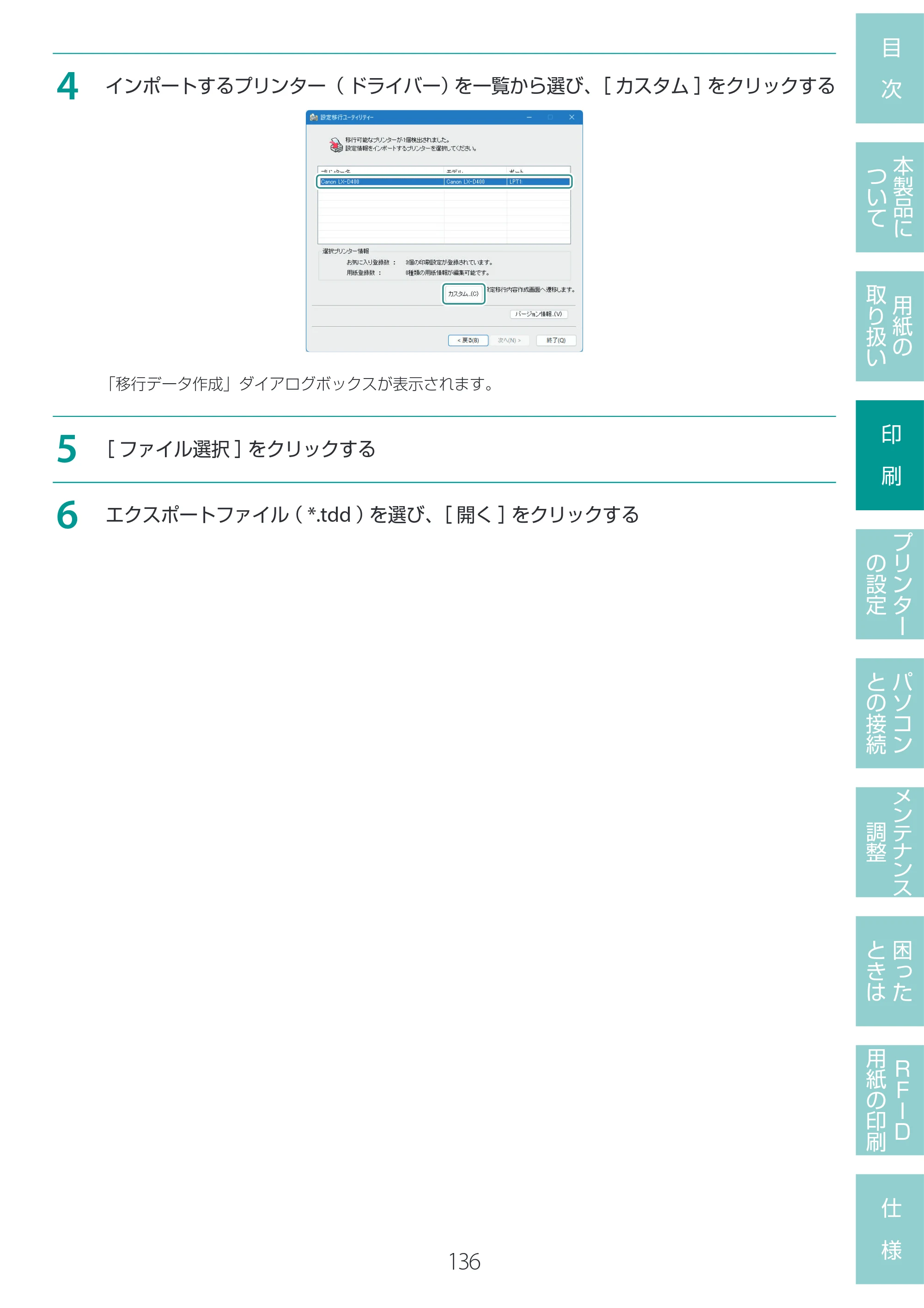Screen dimensions: 924x1308
Task: Click the 設定移行ユーティリティー title bar app icon
Action: click(314, 117)
